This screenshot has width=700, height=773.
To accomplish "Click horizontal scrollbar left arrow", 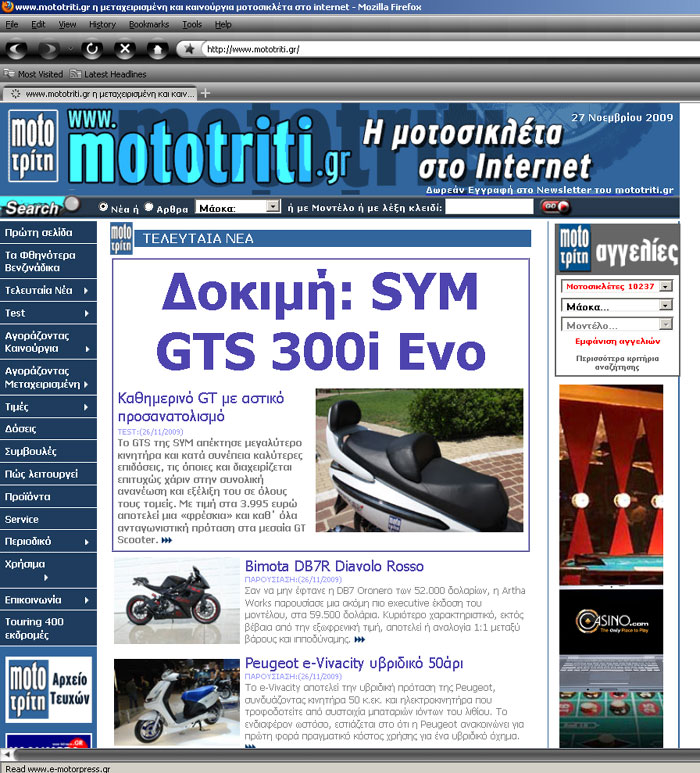I will point(7,754).
